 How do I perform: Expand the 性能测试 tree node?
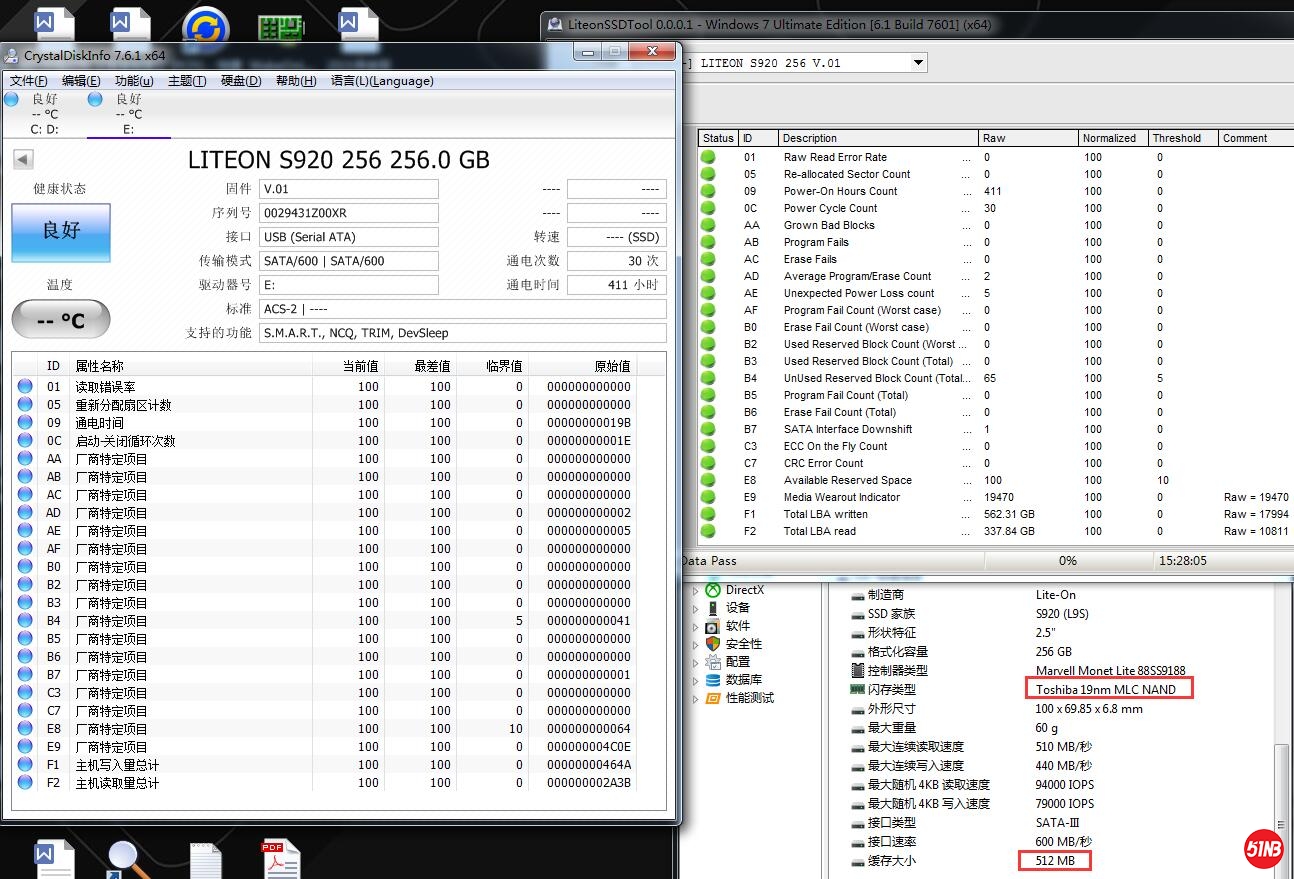696,698
